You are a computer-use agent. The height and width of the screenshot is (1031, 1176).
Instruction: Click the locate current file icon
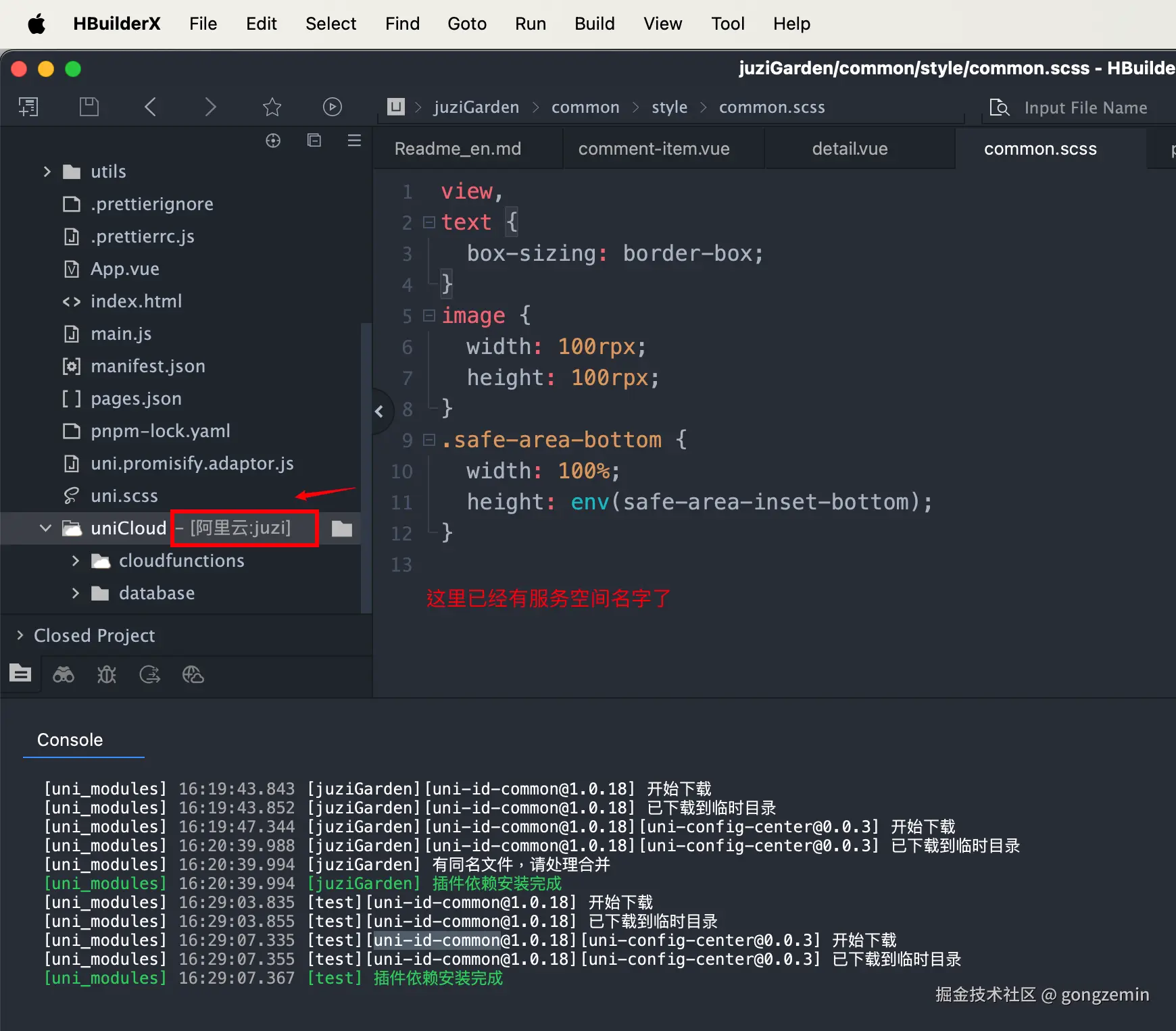(x=273, y=141)
